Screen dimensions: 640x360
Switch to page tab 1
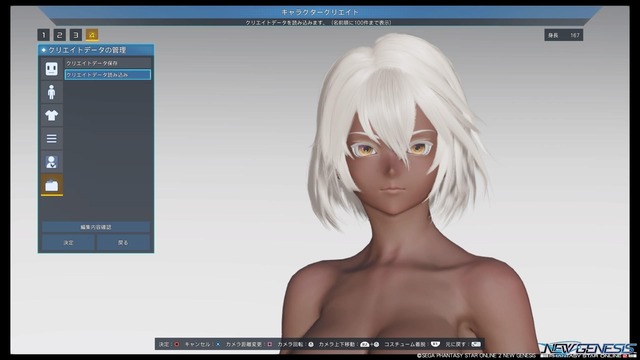coord(43,35)
